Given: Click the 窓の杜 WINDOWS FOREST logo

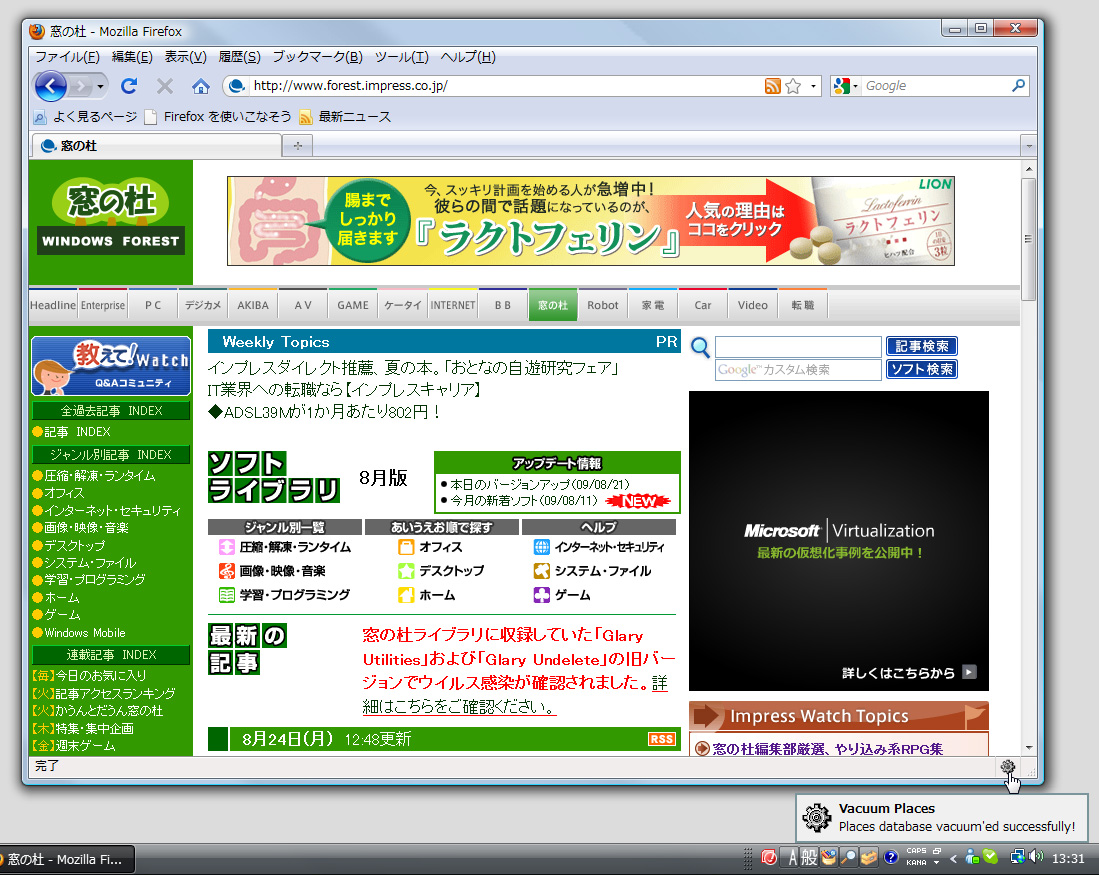Looking at the screenshot, I should click(x=111, y=217).
